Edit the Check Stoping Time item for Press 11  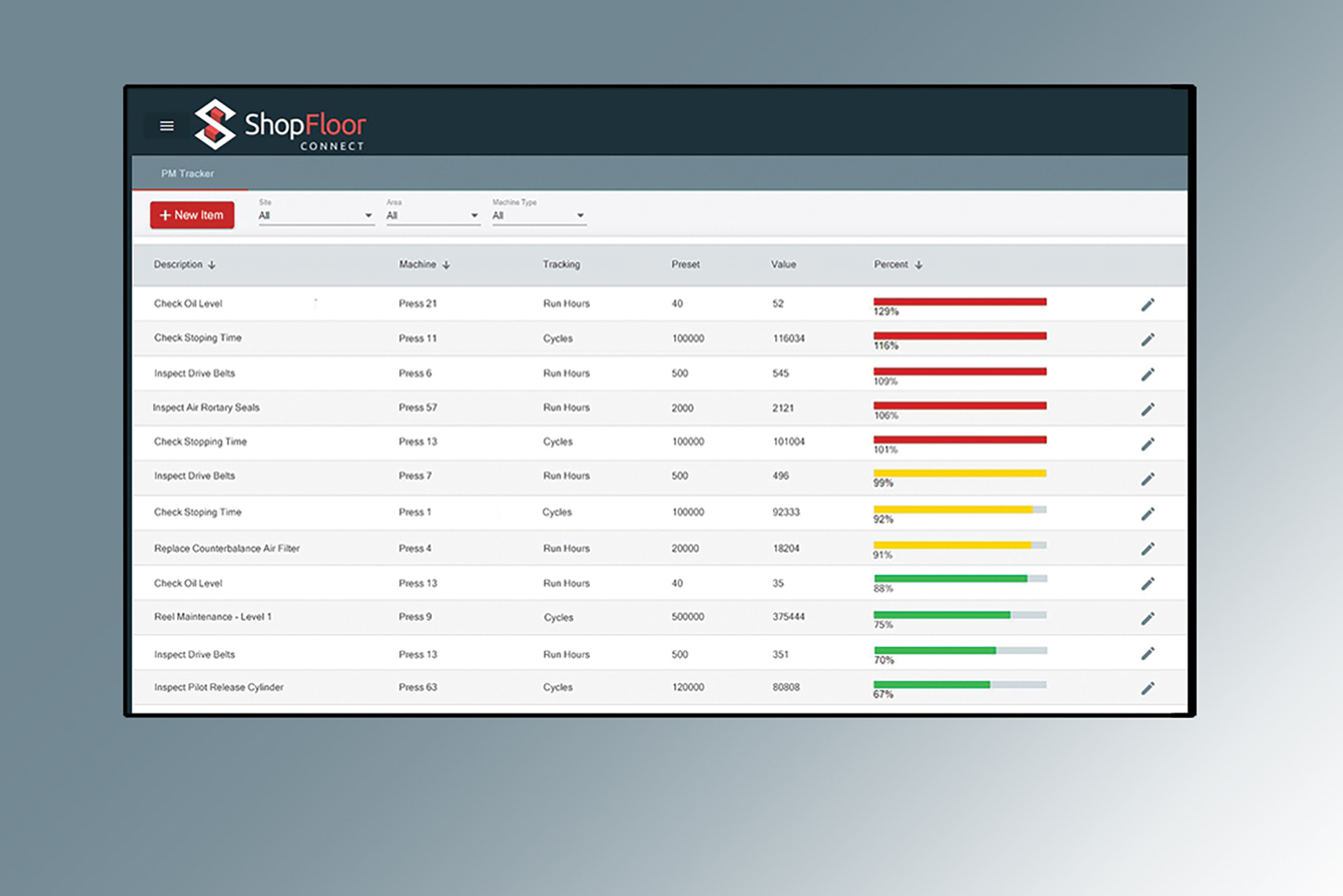click(x=1148, y=339)
